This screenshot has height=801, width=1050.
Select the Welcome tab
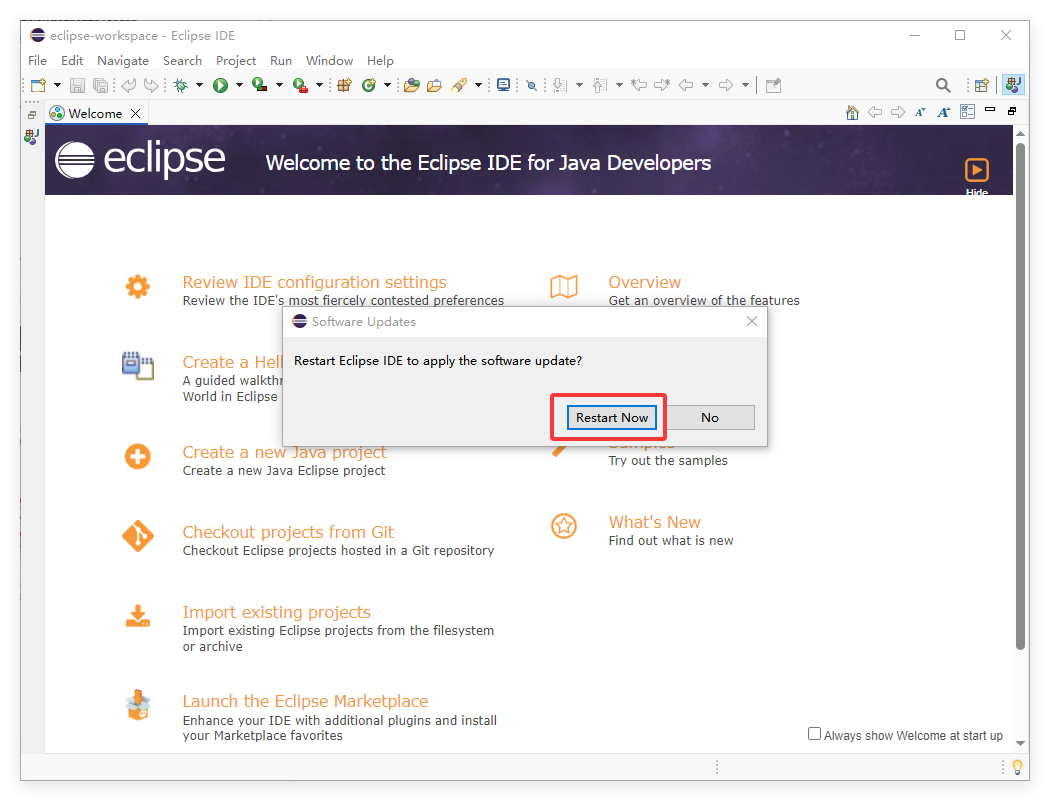click(x=93, y=113)
